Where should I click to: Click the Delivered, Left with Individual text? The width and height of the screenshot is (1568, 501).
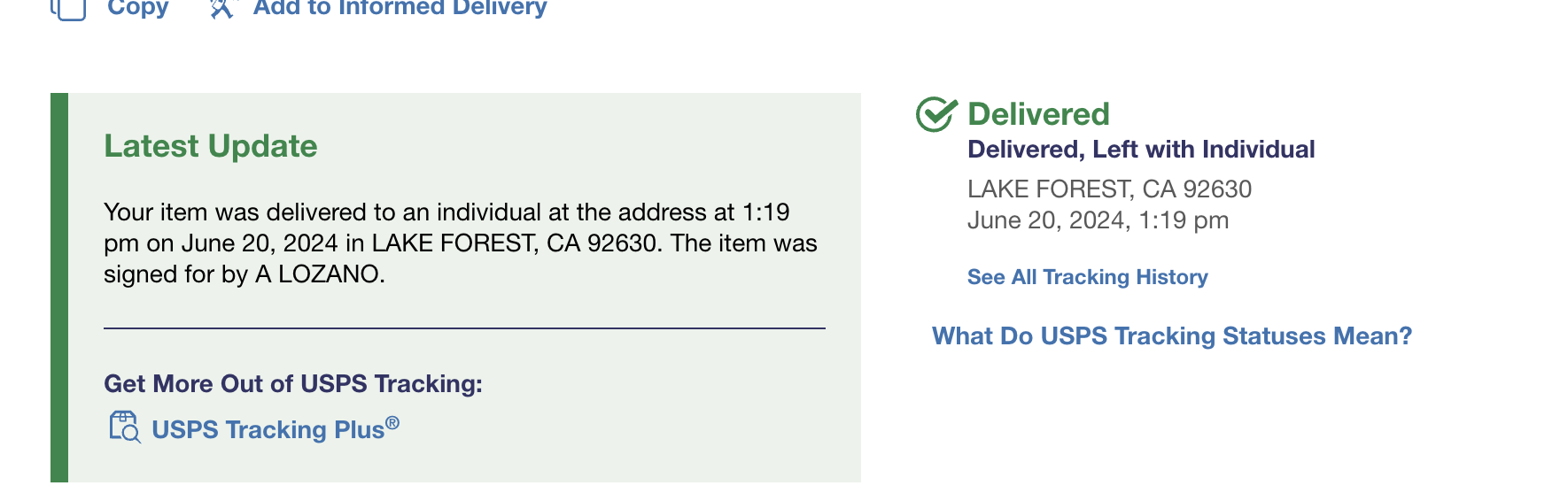[1141, 150]
